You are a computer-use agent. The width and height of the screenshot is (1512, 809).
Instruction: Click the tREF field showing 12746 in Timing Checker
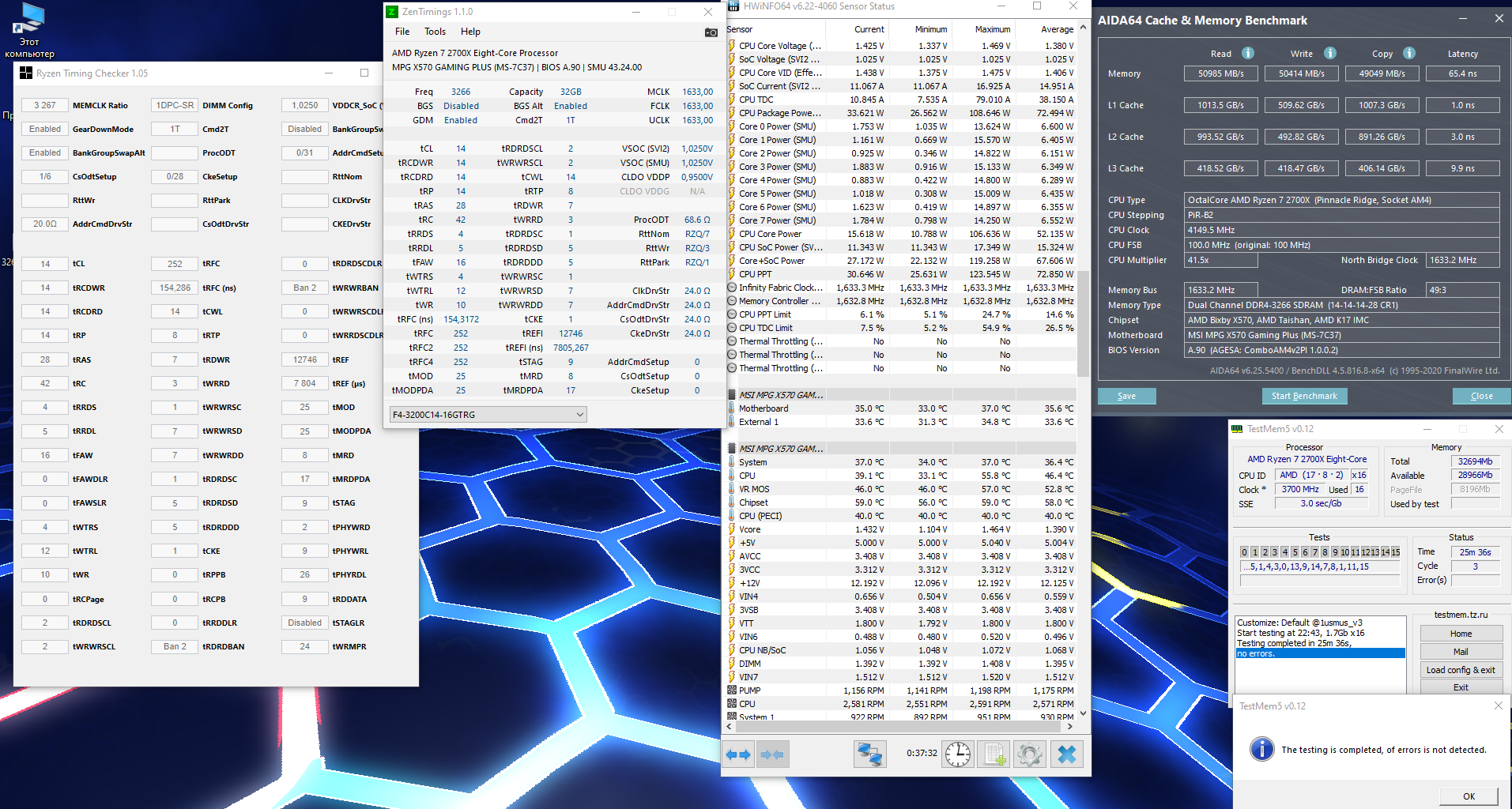[305, 359]
